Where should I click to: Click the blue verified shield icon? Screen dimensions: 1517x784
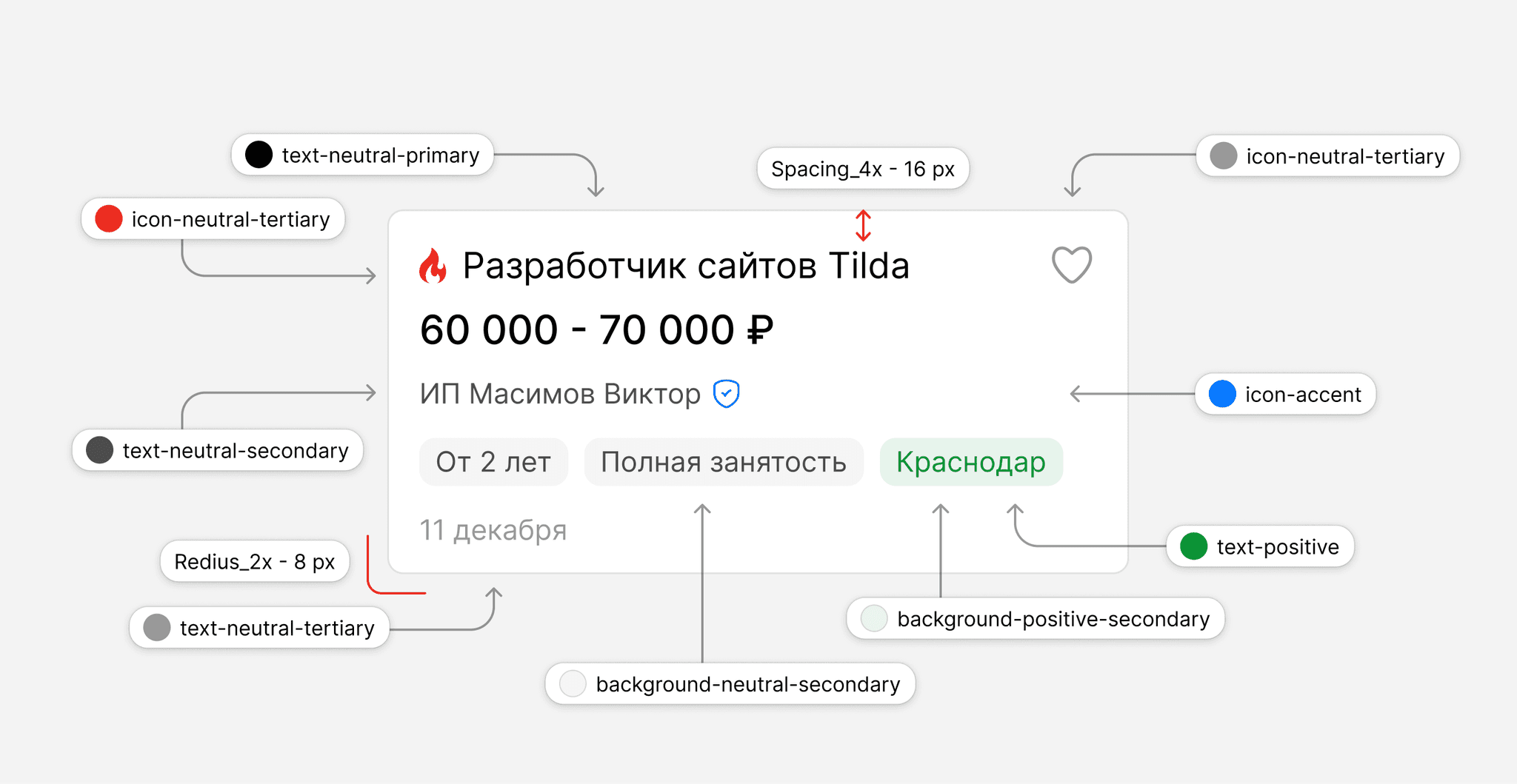(x=726, y=394)
